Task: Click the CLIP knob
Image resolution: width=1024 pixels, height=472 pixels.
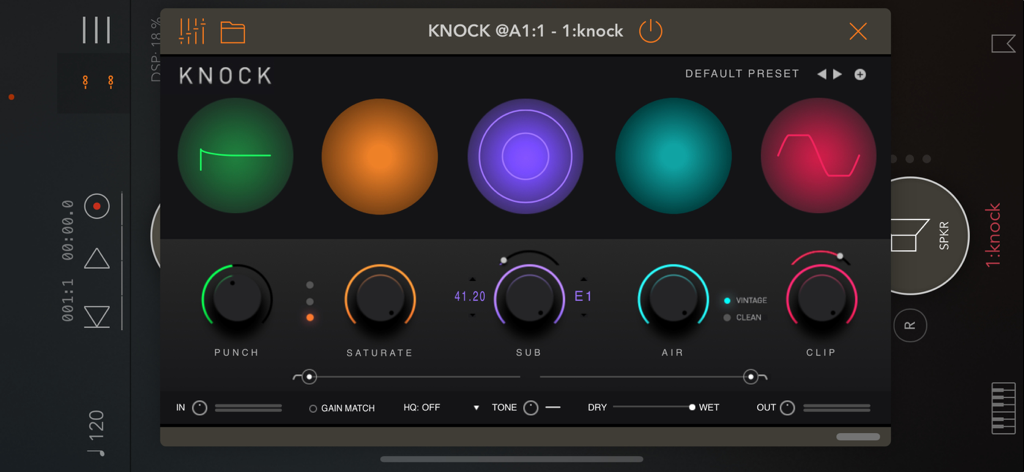Action: click(x=821, y=298)
